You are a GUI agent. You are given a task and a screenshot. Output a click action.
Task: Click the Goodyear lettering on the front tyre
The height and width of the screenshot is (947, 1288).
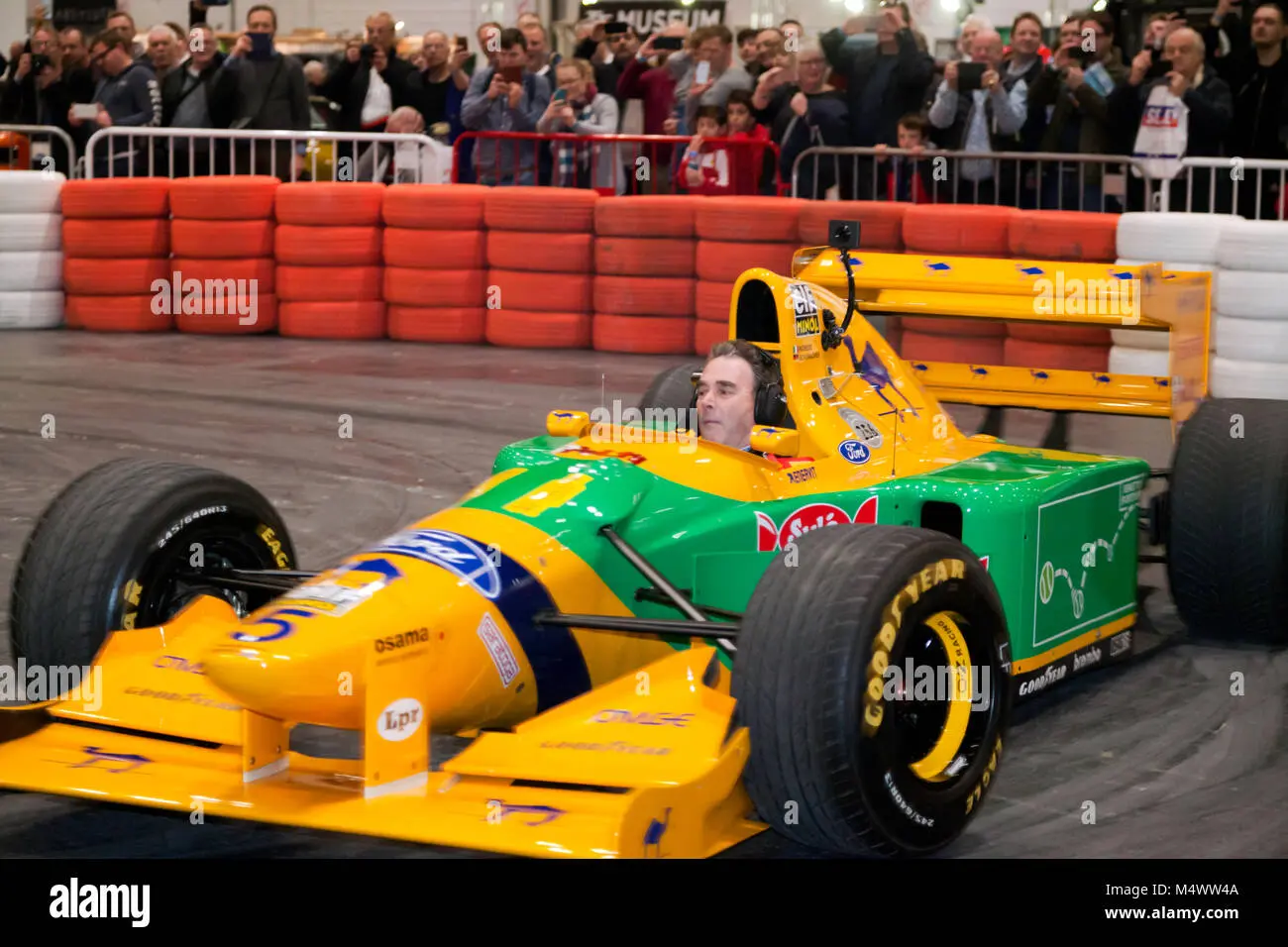912,644
